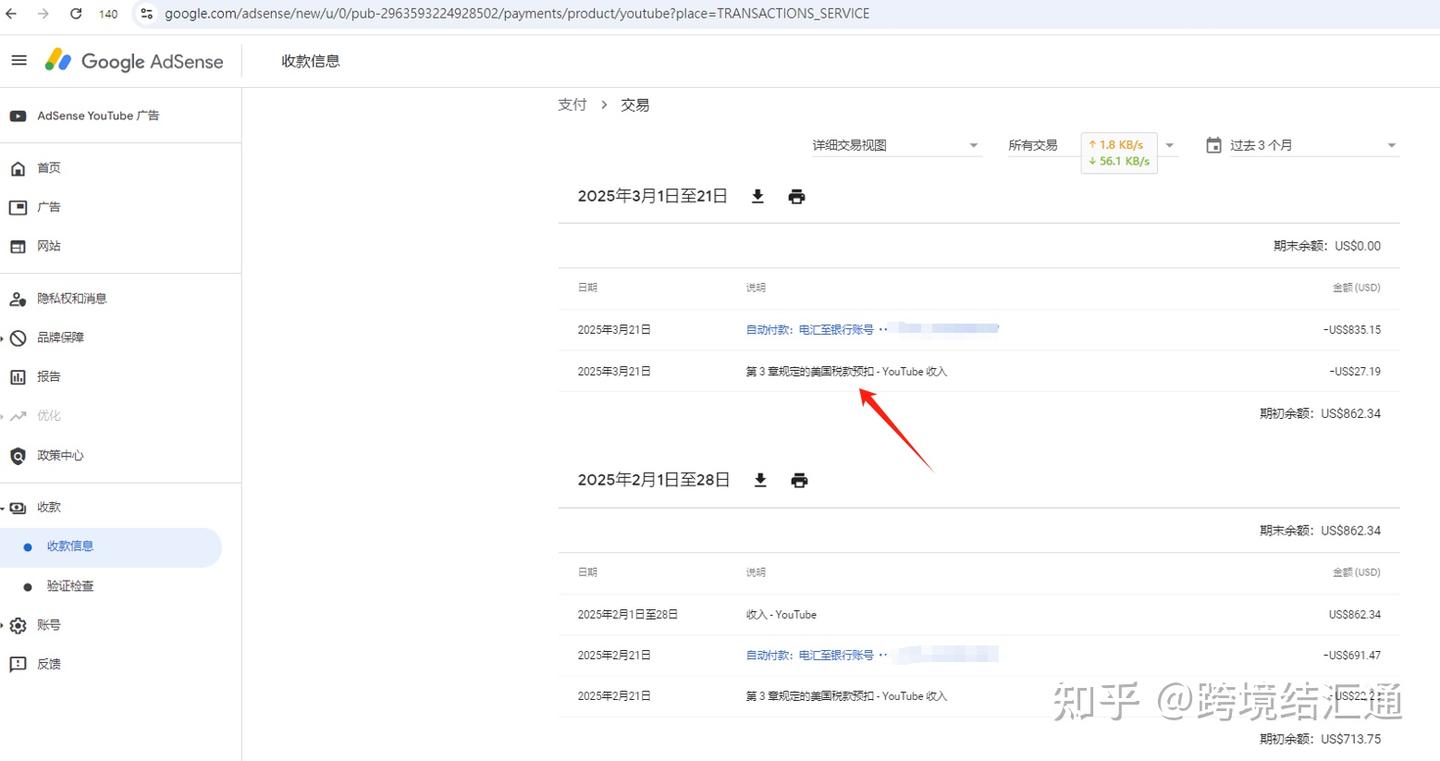Click the 收款信息 page header title
This screenshot has width=1440, height=761.
(x=311, y=61)
